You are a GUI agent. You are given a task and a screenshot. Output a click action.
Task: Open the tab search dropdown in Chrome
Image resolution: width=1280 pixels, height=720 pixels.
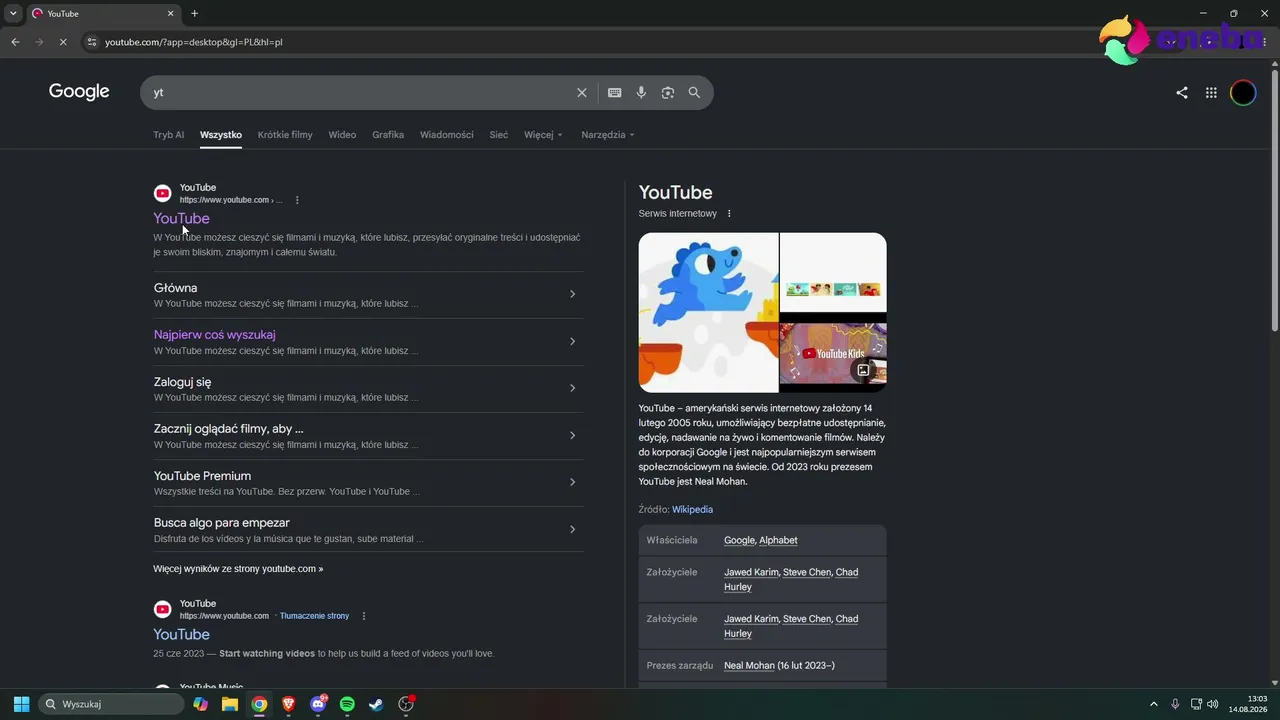13,14
